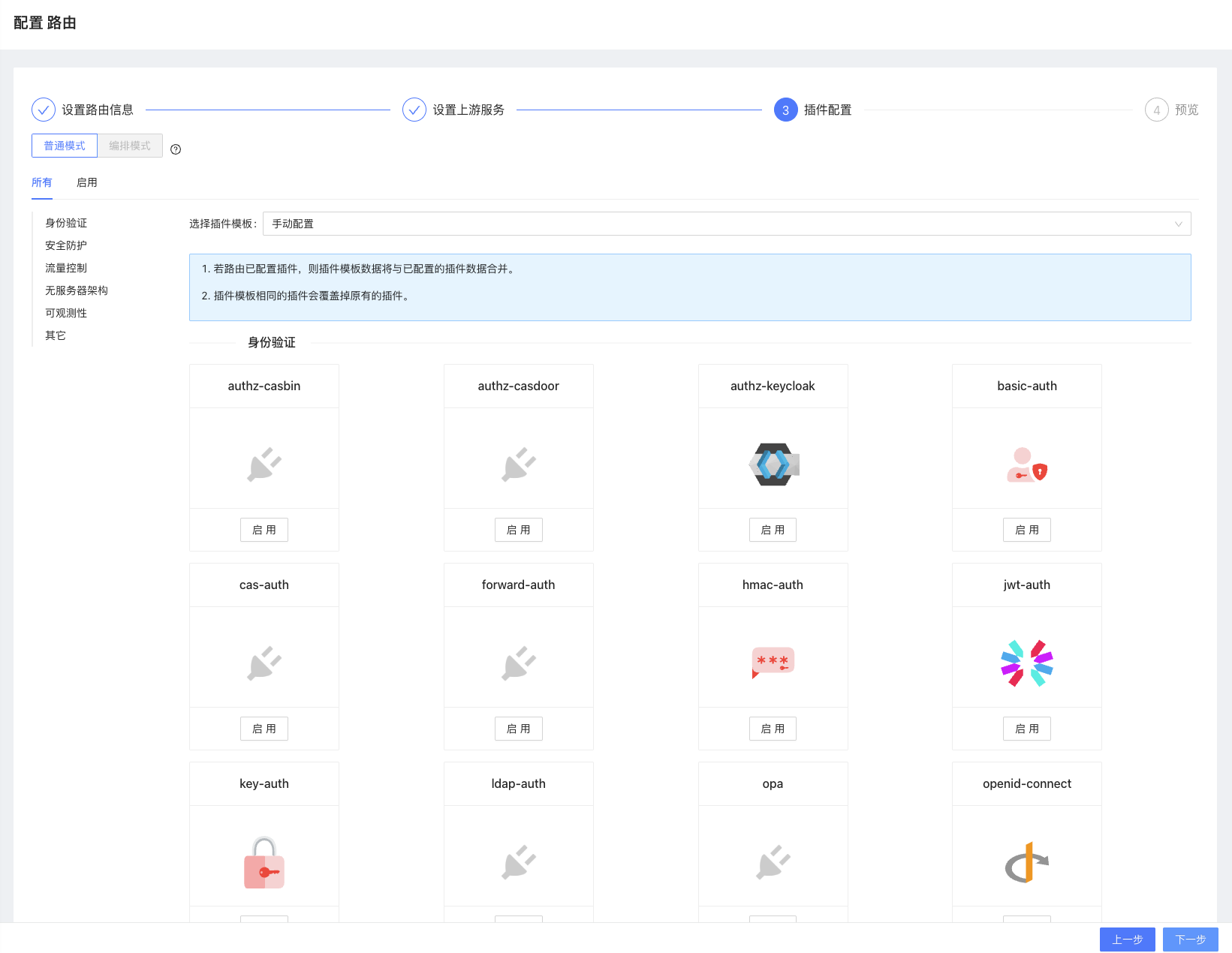The width and height of the screenshot is (1232, 953).
Task: Click the basic-auth user shield icon
Action: pos(1026,464)
